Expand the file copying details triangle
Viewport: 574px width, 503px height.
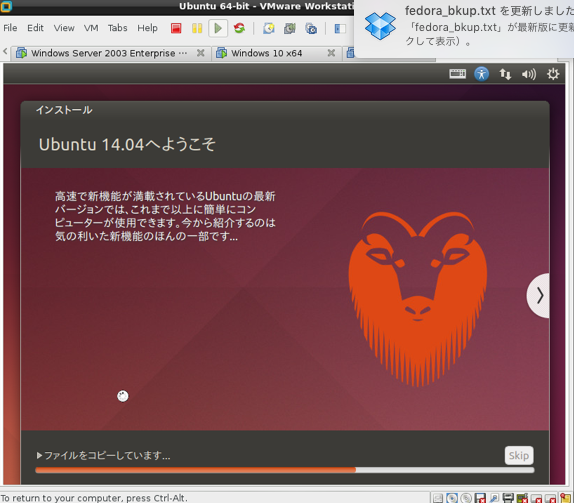point(39,455)
